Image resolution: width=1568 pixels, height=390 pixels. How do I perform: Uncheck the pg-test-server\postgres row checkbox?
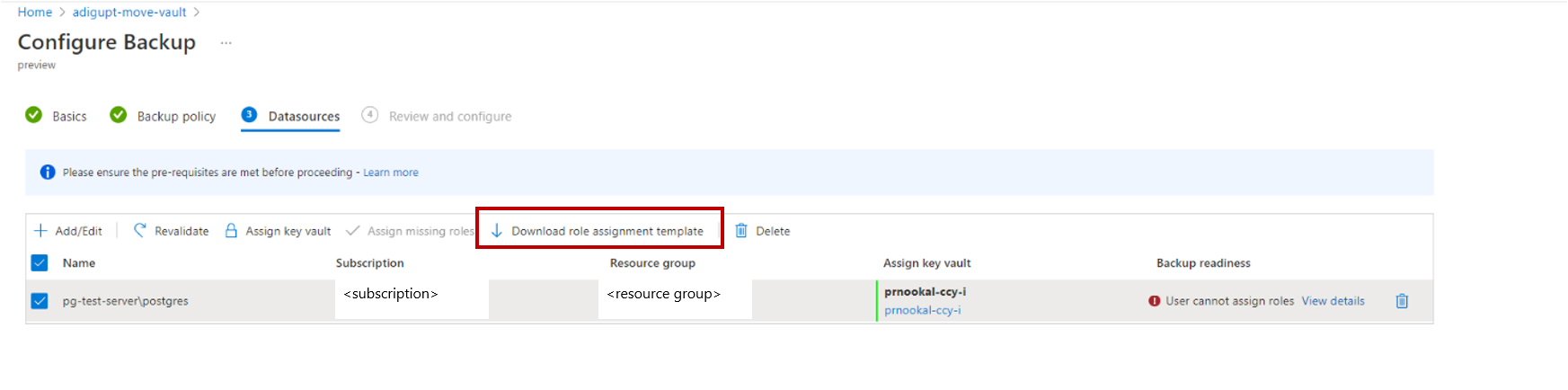(x=40, y=301)
